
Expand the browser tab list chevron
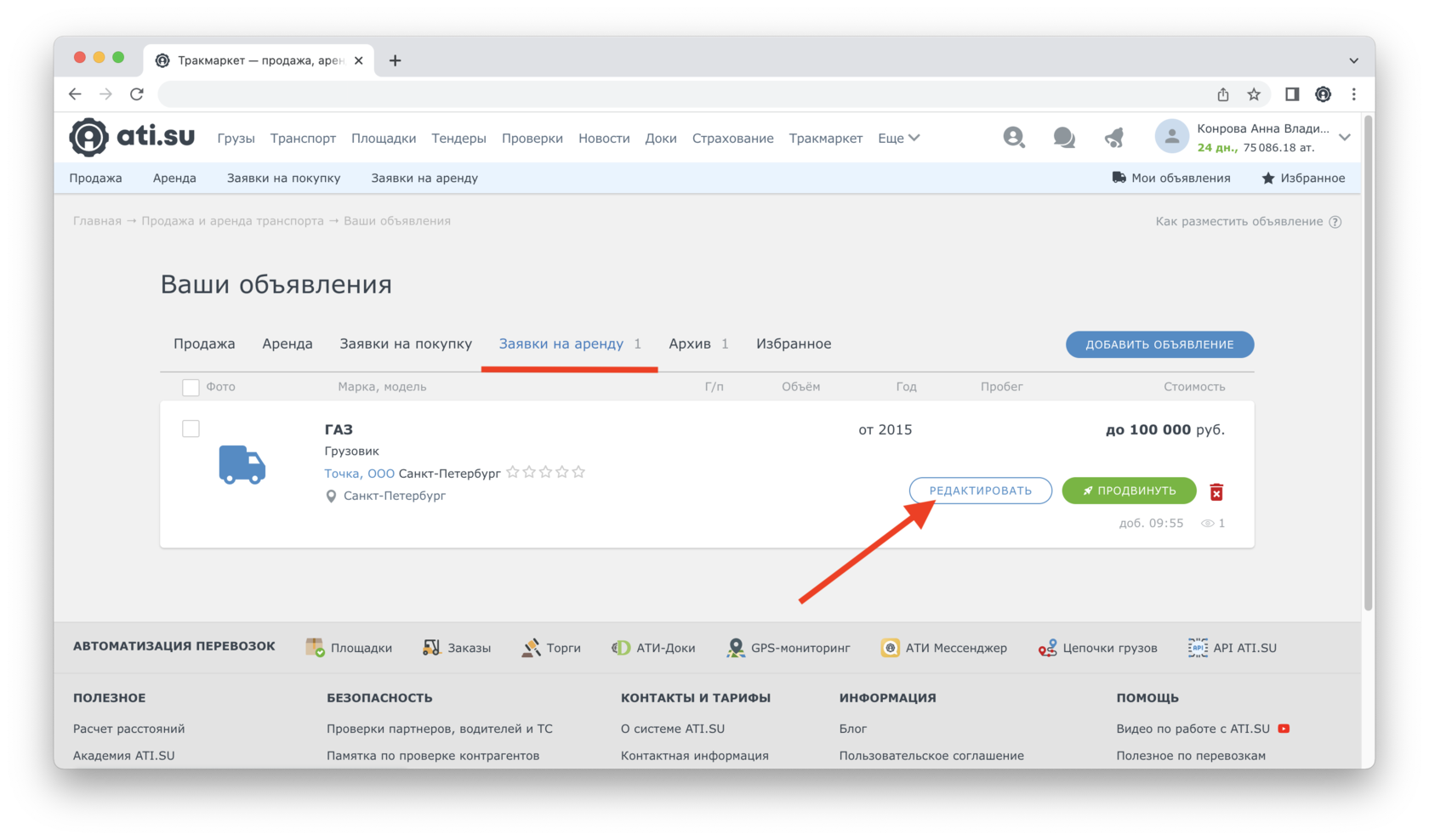click(x=1353, y=60)
